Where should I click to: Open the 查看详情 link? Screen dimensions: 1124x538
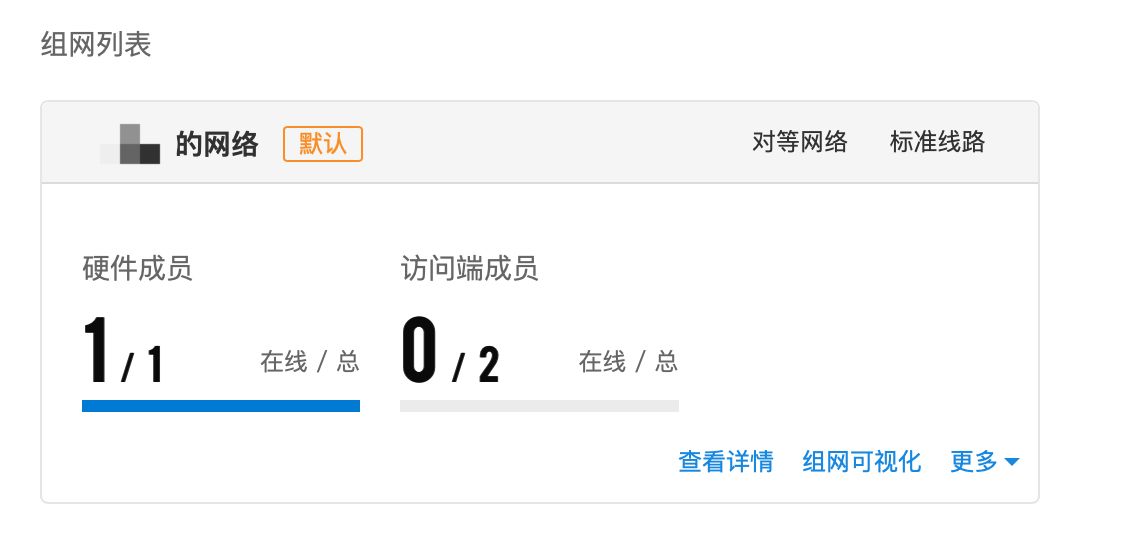[726, 461]
